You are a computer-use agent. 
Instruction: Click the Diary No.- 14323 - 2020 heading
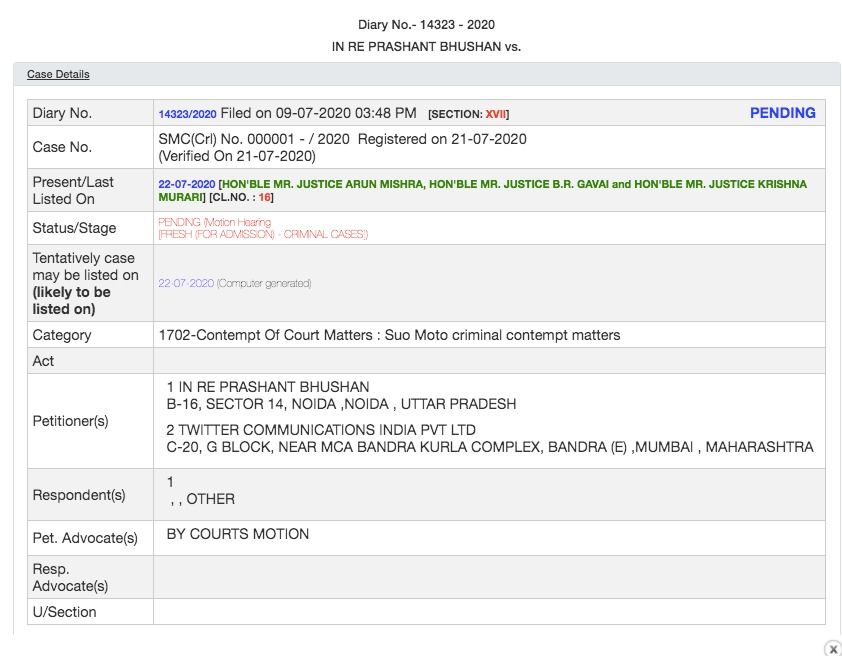pos(426,24)
